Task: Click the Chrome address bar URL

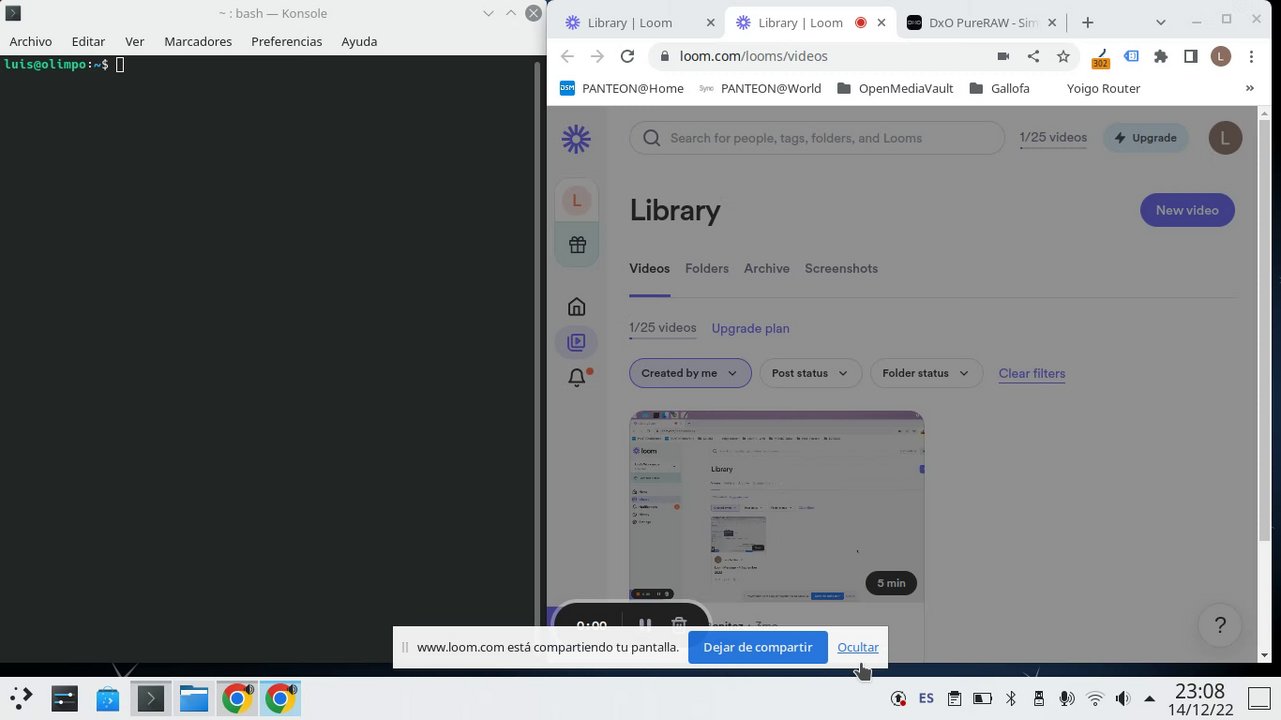Action: [754, 57]
